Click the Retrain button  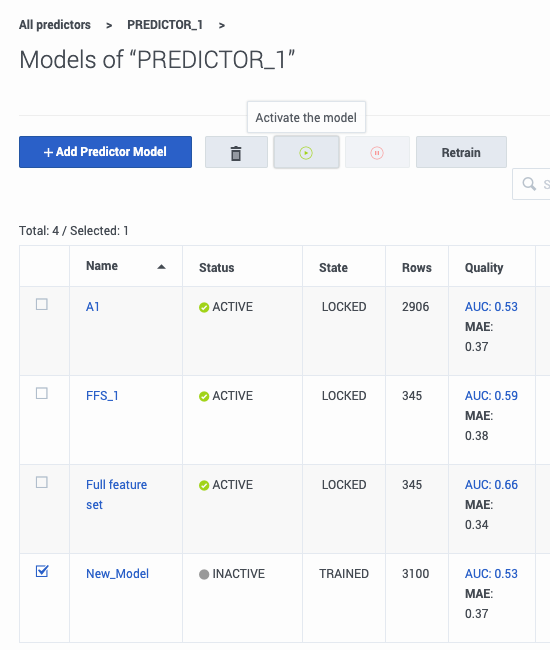click(x=461, y=153)
